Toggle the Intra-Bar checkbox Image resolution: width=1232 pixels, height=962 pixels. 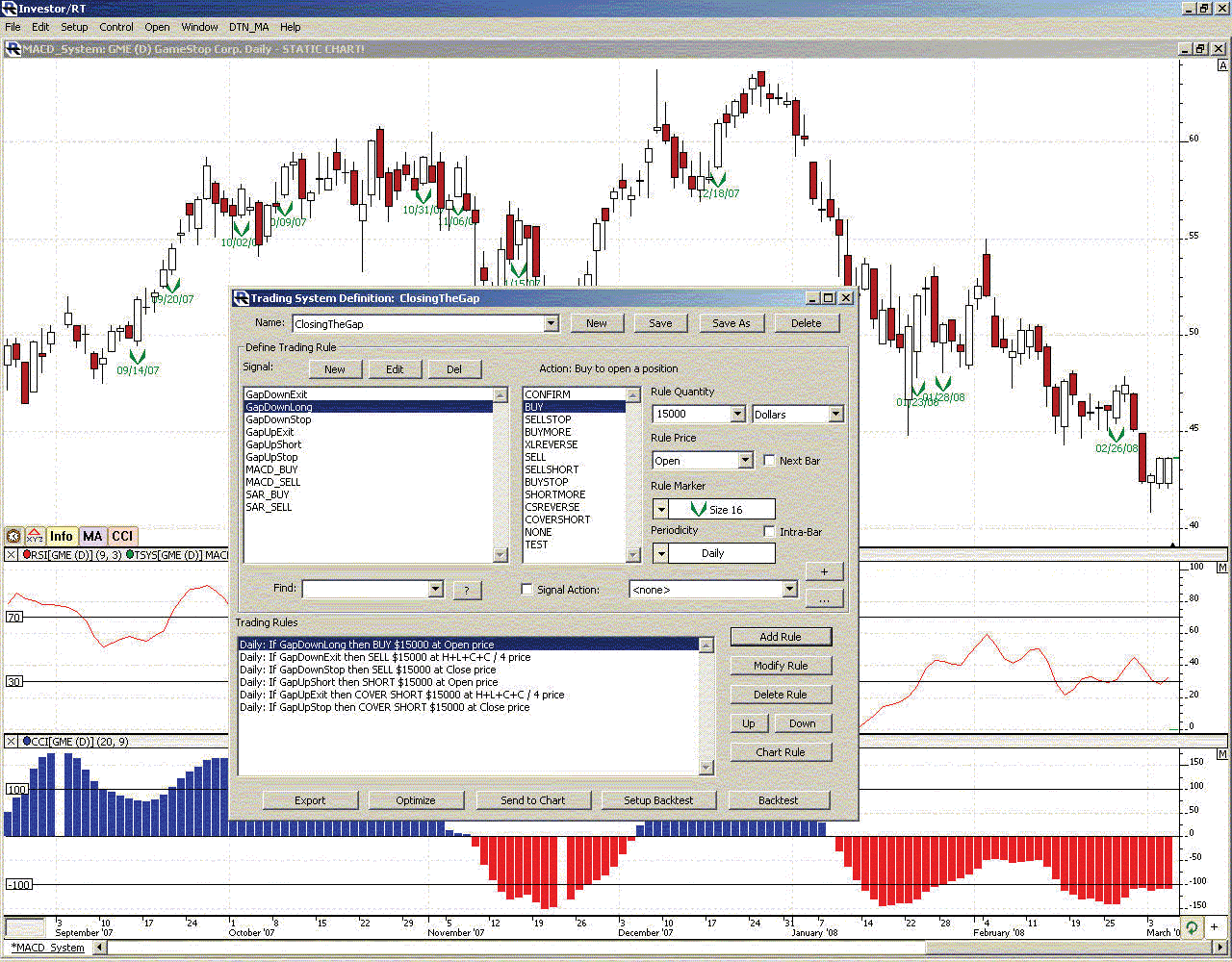point(769,532)
